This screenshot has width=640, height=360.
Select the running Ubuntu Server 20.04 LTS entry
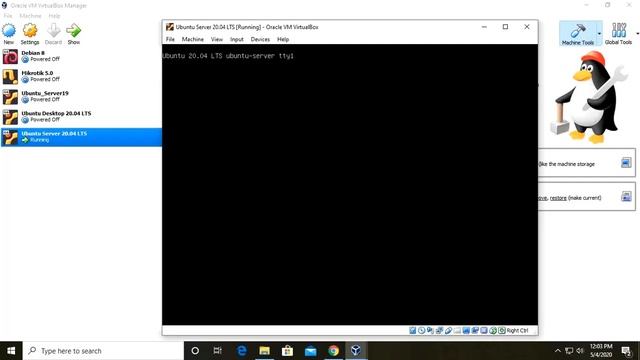(81, 137)
